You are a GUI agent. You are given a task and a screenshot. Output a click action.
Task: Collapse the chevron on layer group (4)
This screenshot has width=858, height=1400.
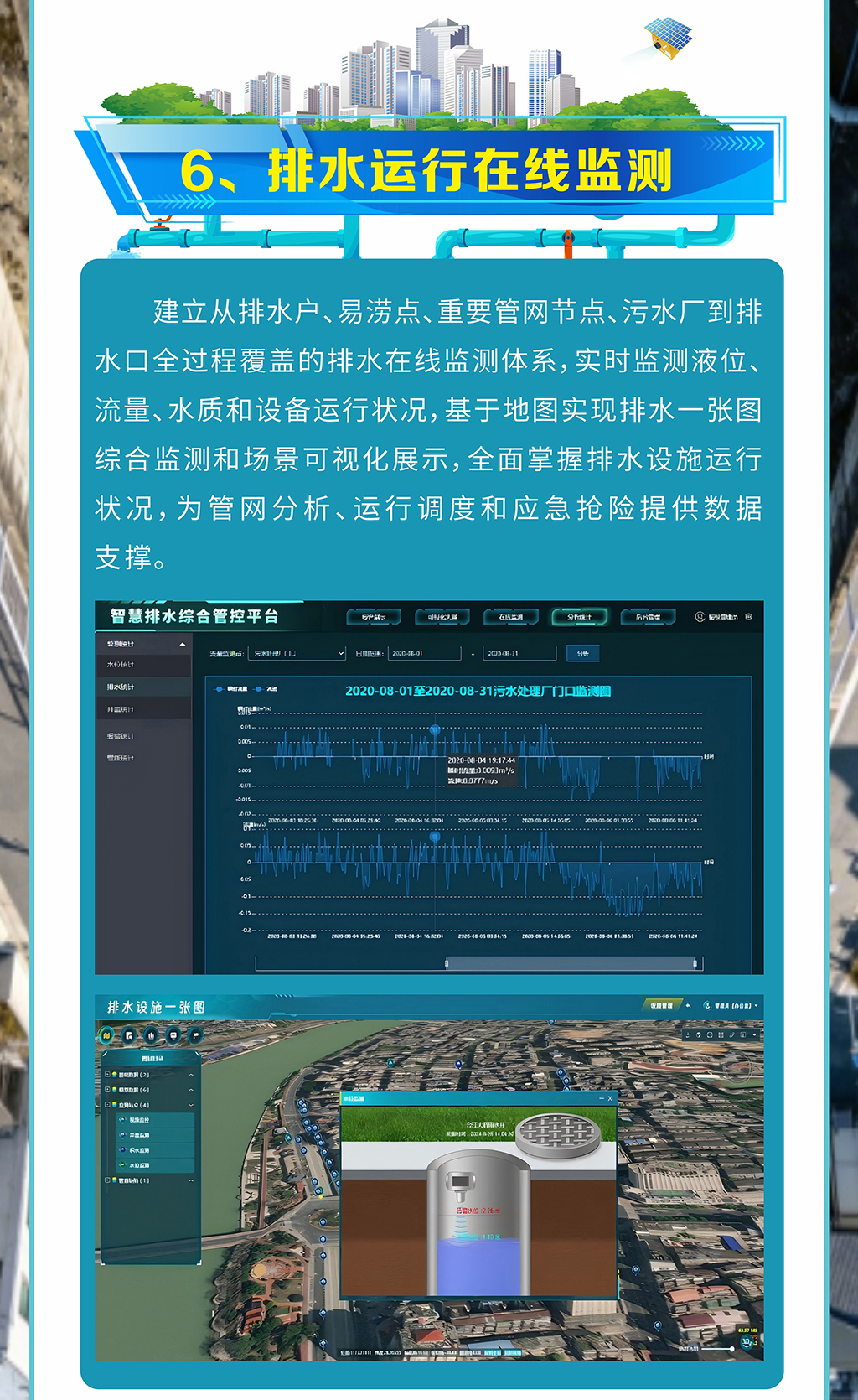point(191,1105)
